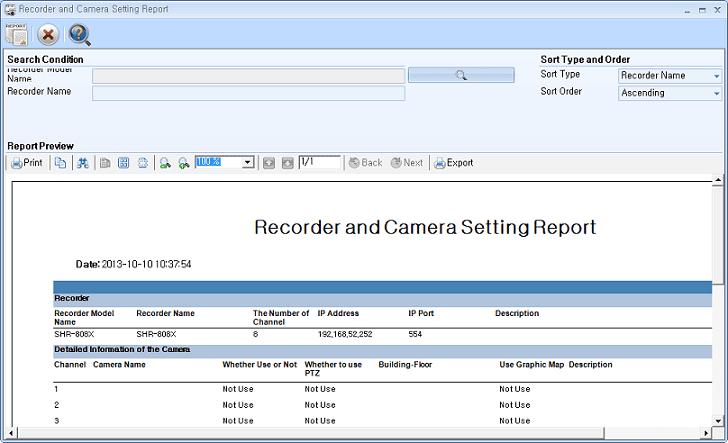The width and height of the screenshot is (728, 443).
Task: Click the 'Whether Use or Not' column header
Action: click(260, 365)
